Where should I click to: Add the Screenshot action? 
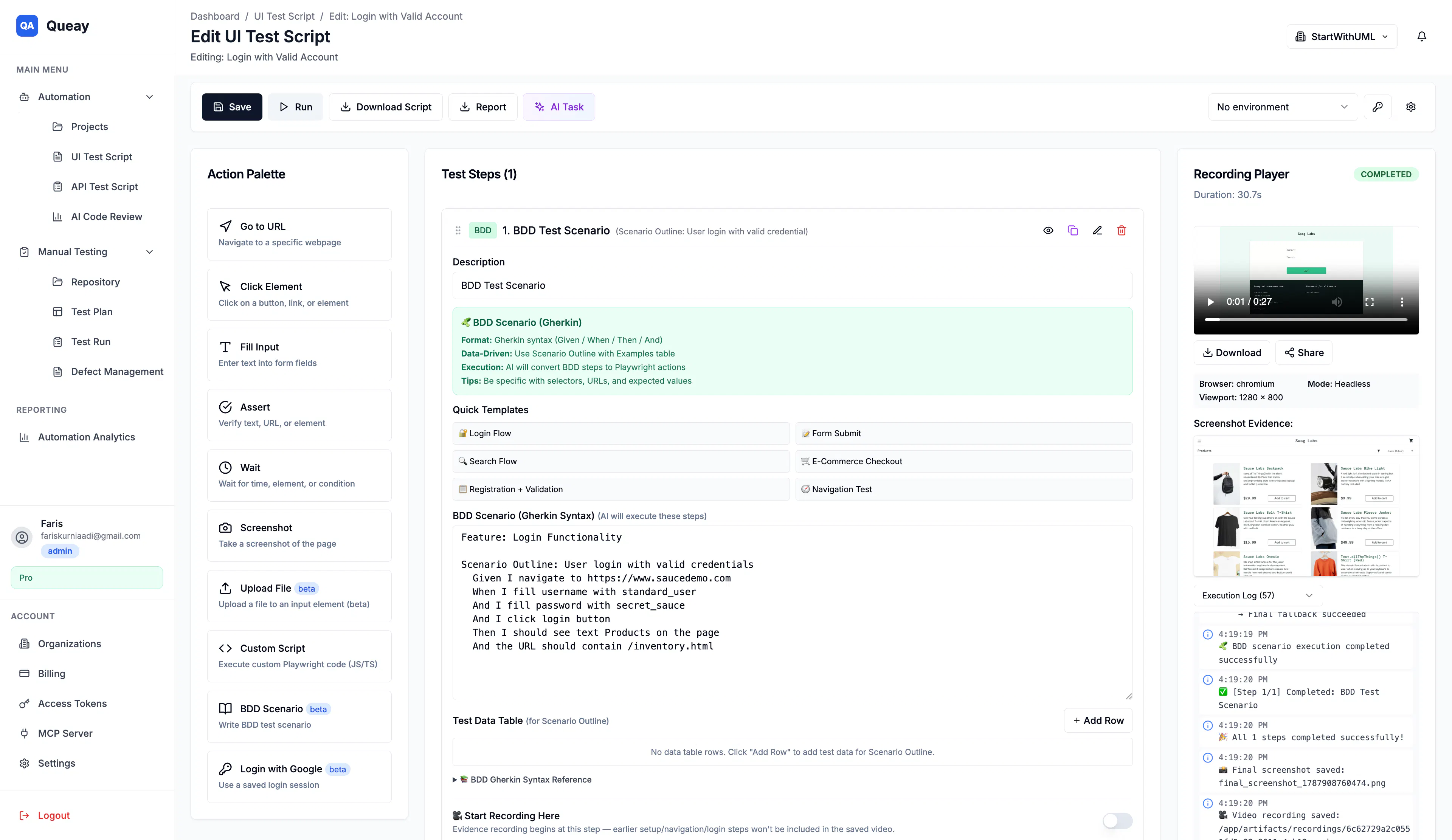click(x=299, y=535)
